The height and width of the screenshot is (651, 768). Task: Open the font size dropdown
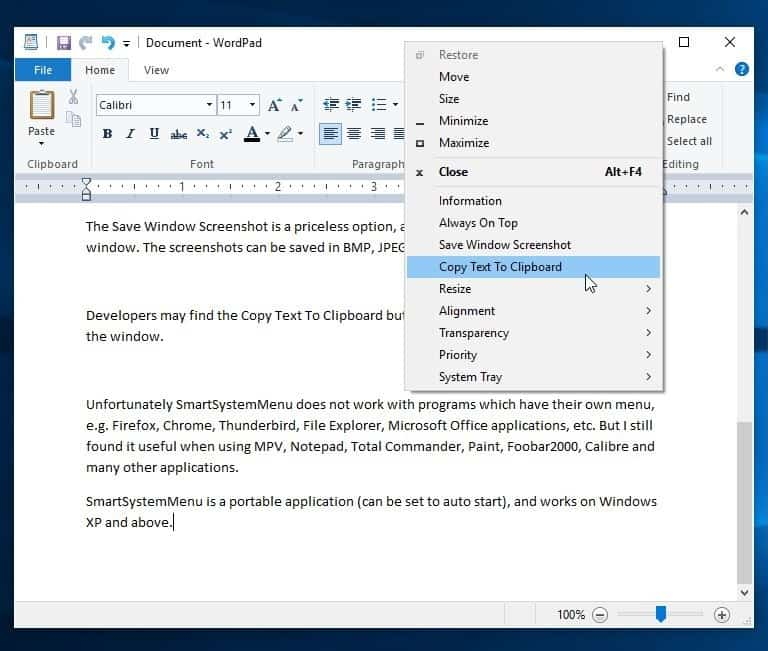pyautogui.click(x=252, y=105)
